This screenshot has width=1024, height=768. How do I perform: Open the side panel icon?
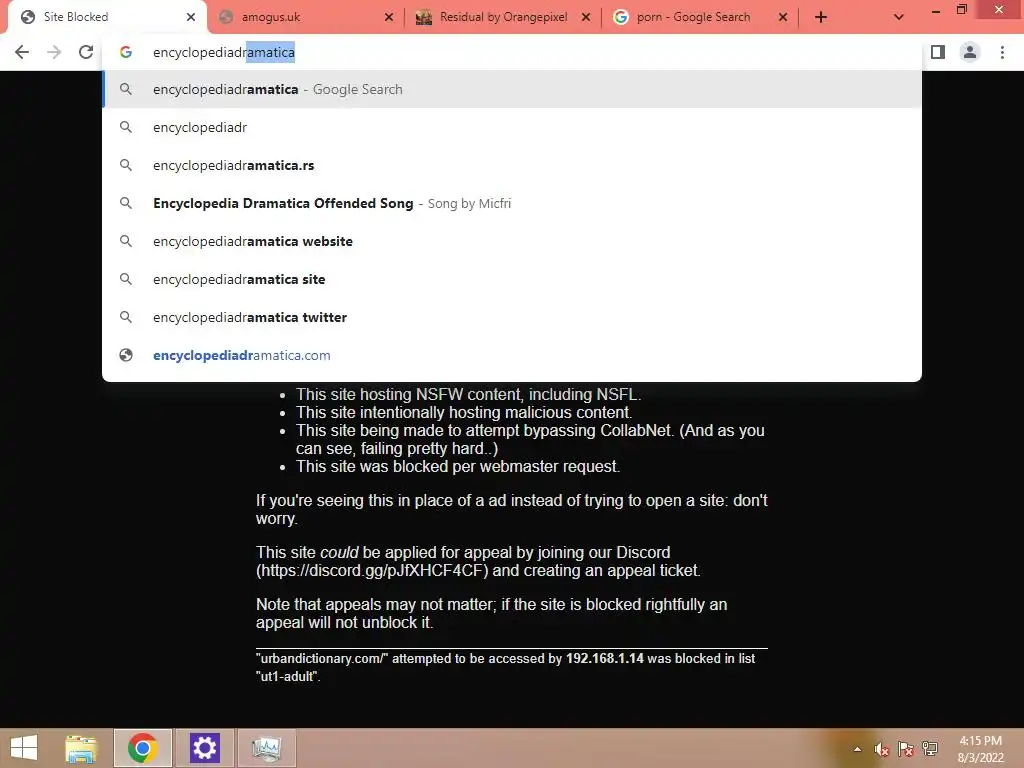coord(938,52)
